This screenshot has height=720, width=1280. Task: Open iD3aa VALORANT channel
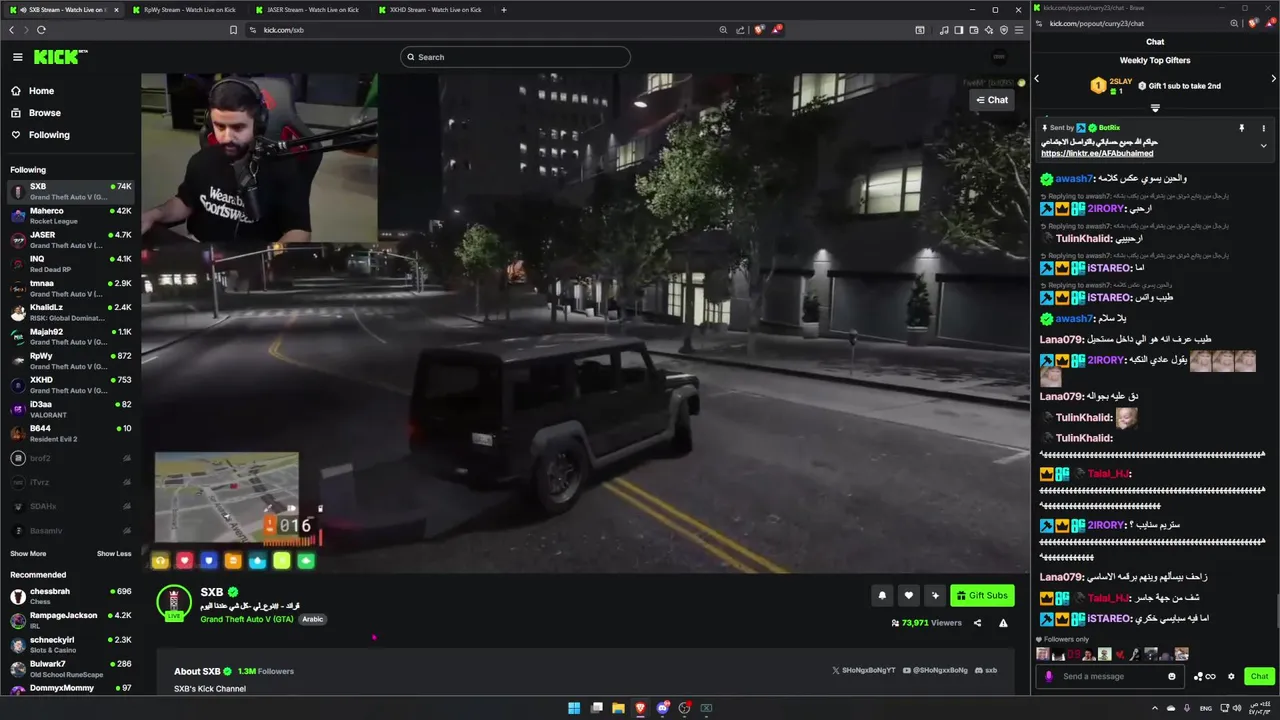click(70, 409)
